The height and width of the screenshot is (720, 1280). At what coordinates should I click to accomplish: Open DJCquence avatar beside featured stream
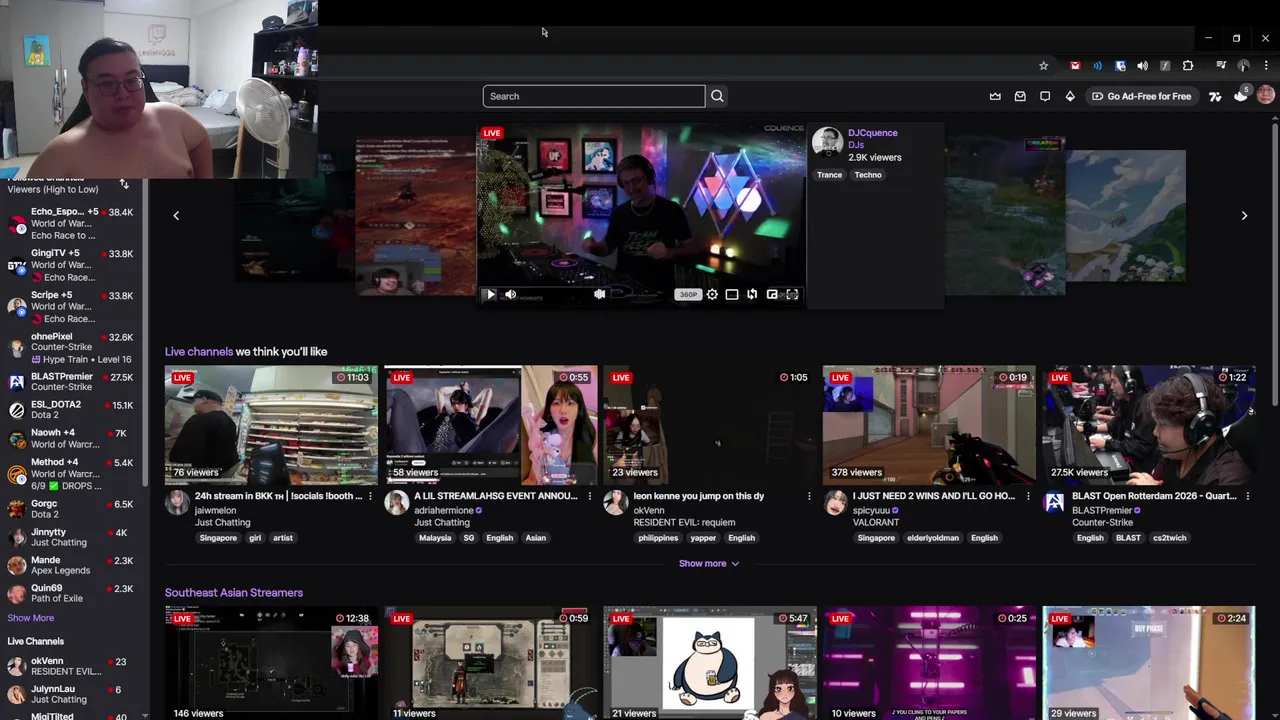click(827, 142)
